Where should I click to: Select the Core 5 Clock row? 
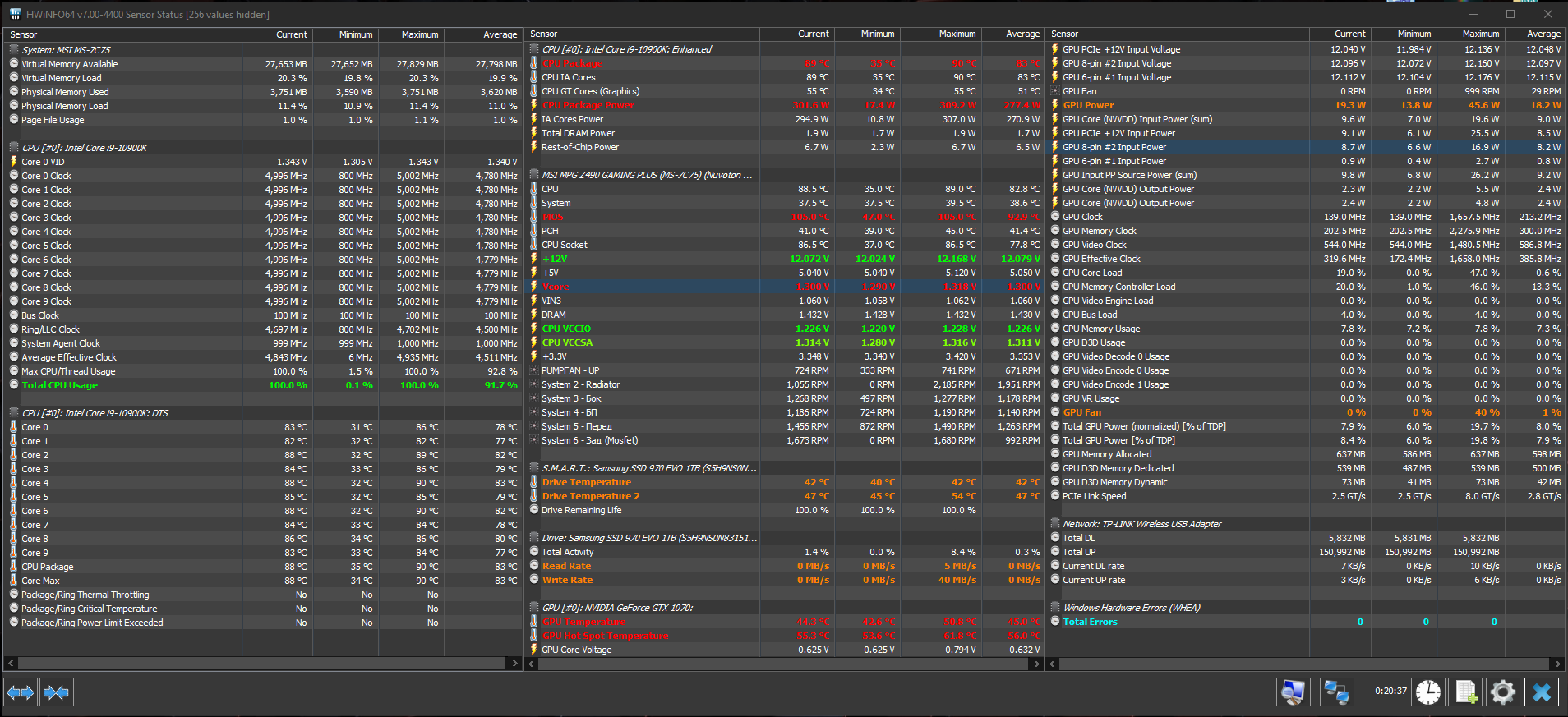264,246
